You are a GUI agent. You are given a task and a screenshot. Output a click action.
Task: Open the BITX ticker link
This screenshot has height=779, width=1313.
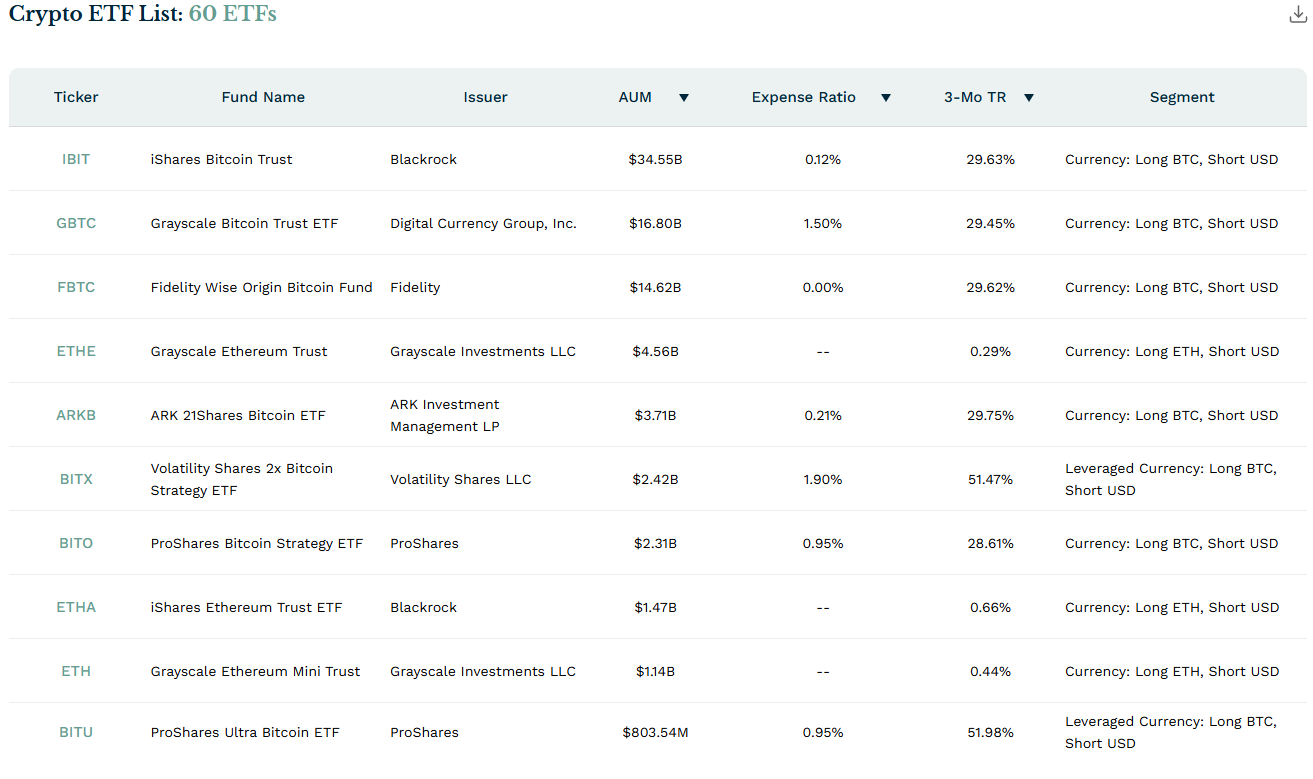76,479
